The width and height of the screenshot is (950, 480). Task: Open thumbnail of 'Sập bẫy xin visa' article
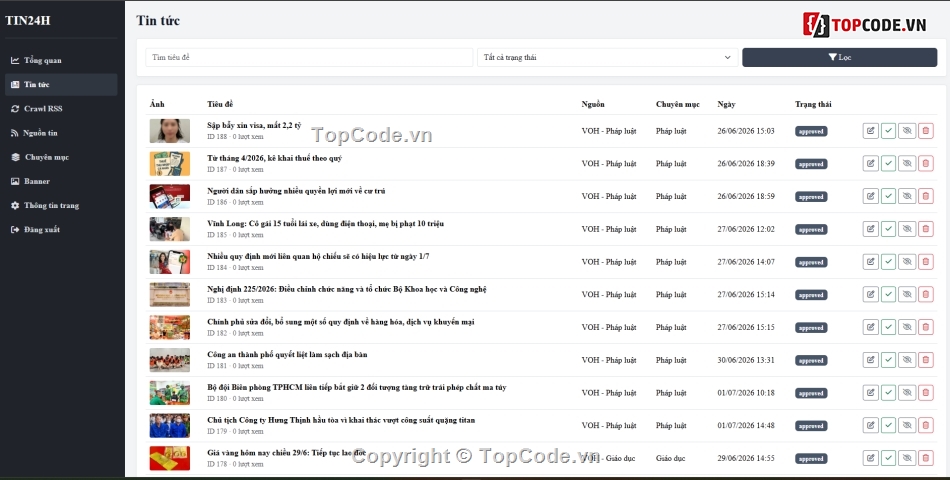point(170,131)
